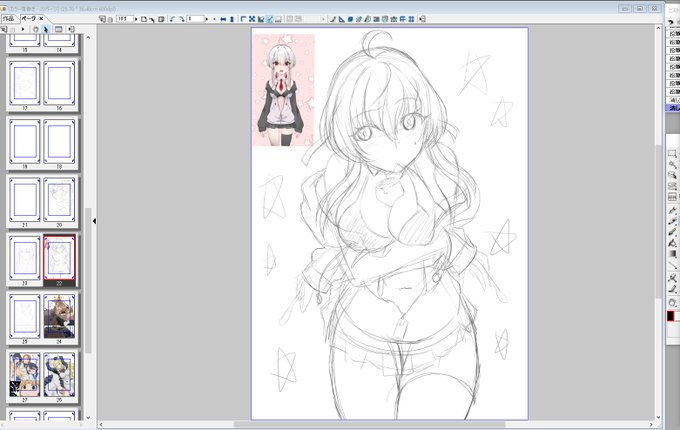The height and width of the screenshot is (430, 680).
Task: Select page 20 thumbnail
Action: tap(59, 200)
